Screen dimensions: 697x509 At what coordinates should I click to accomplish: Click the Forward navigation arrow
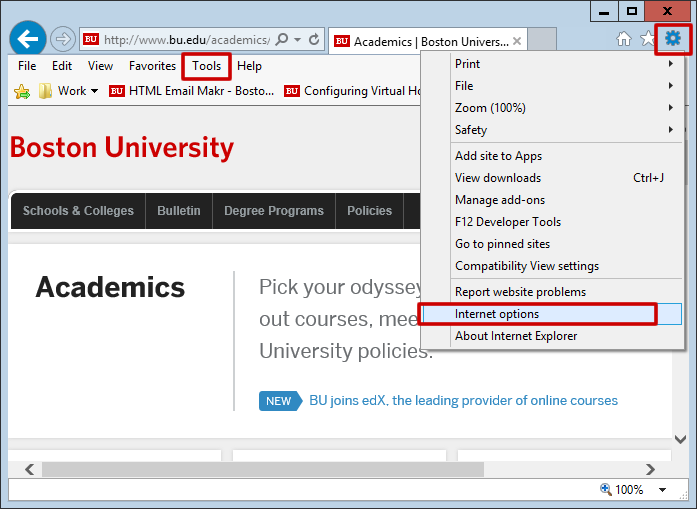pyautogui.click(x=63, y=39)
